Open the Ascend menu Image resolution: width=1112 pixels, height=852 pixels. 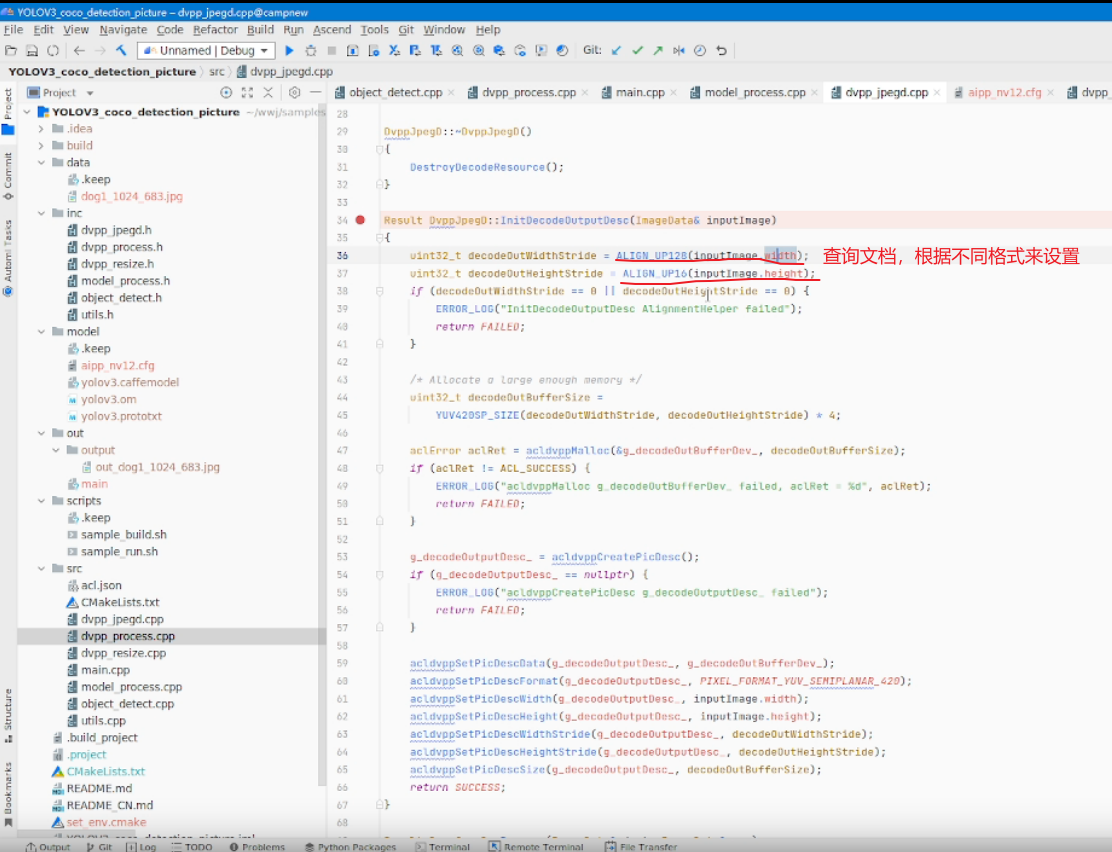(332, 30)
